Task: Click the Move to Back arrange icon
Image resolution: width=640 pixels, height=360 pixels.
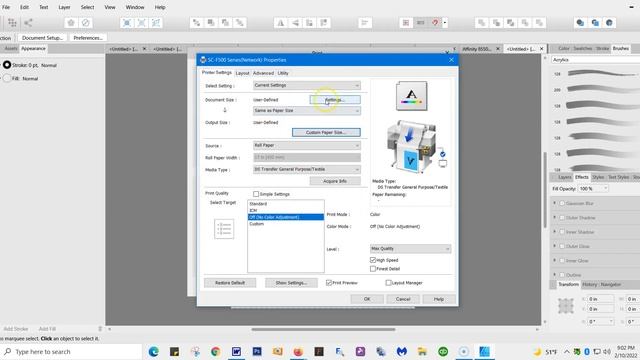Action: [196, 23]
